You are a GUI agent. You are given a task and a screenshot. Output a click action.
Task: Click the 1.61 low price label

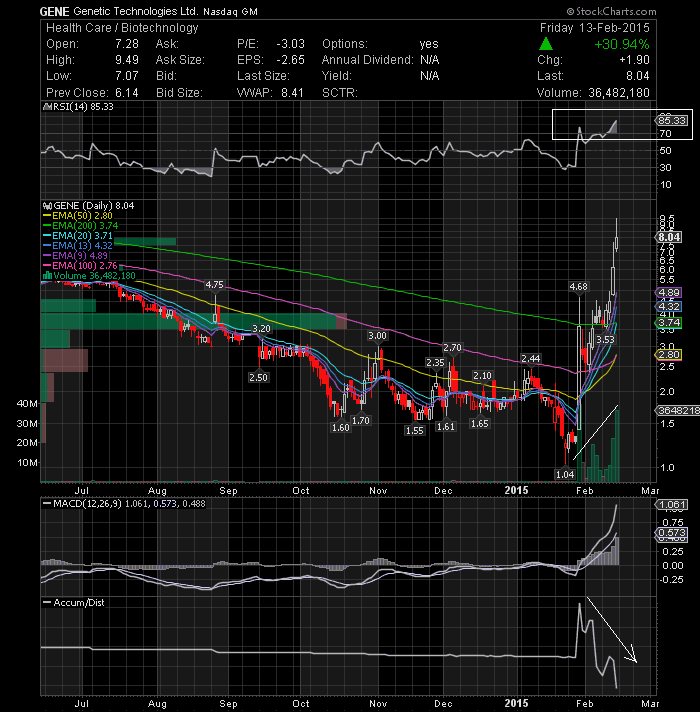tap(446, 426)
